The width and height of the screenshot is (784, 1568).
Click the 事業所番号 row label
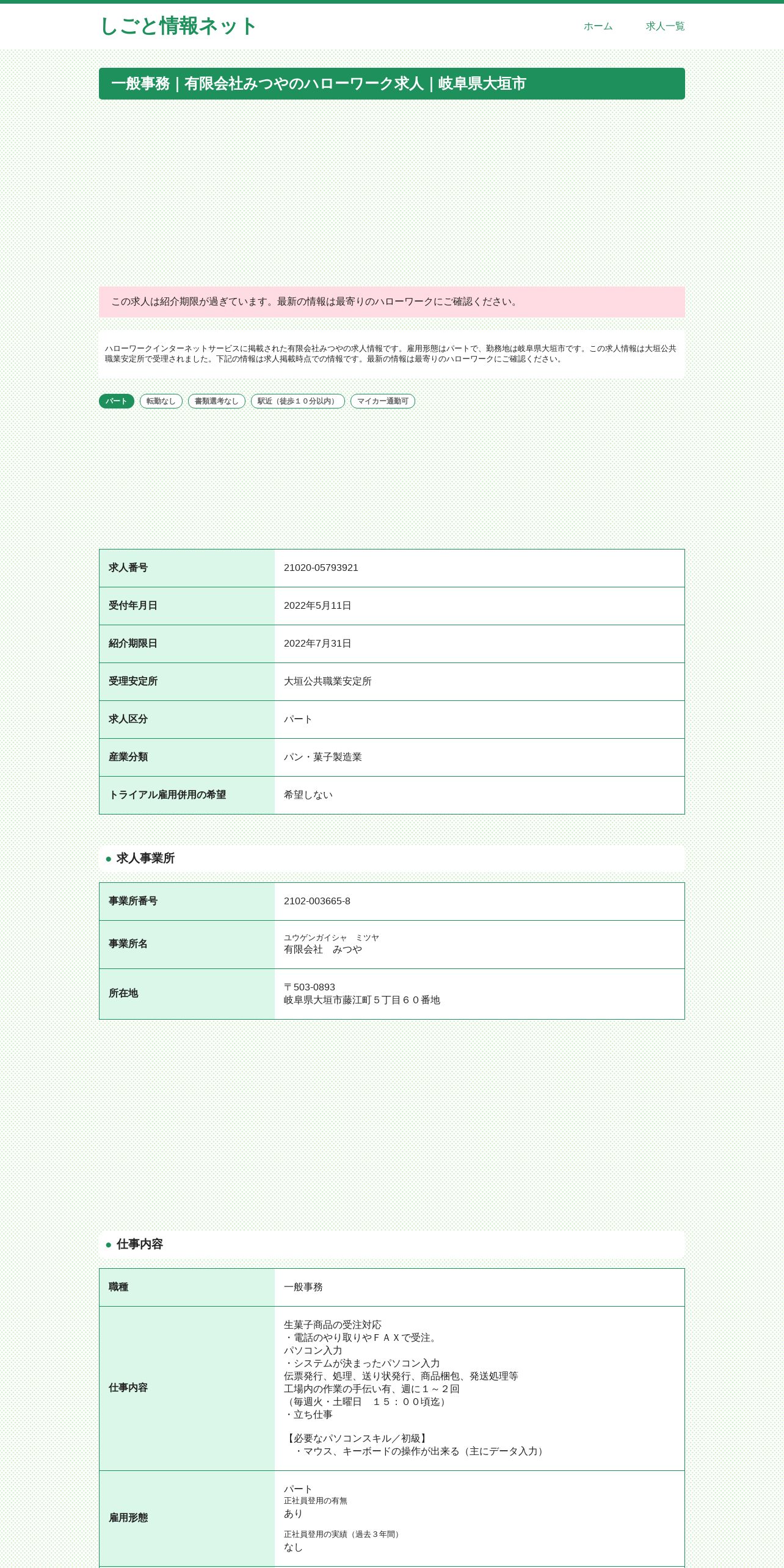point(133,901)
